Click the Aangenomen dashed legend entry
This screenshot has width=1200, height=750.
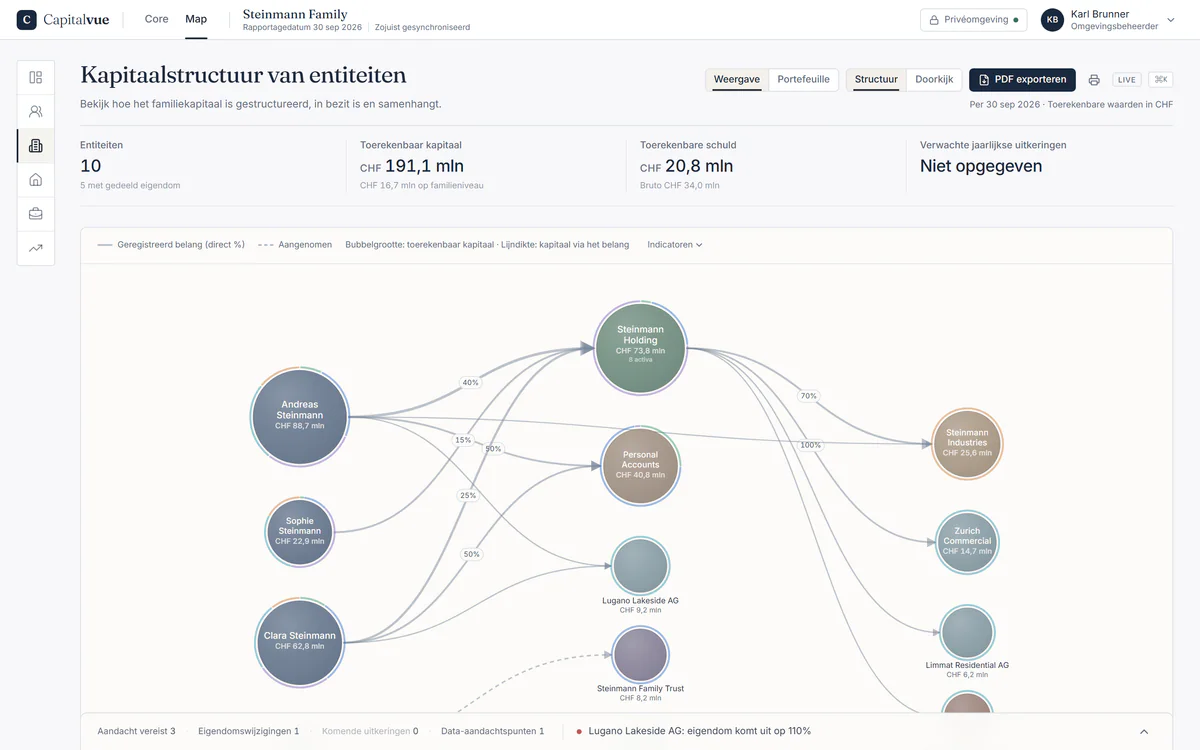(295, 245)
